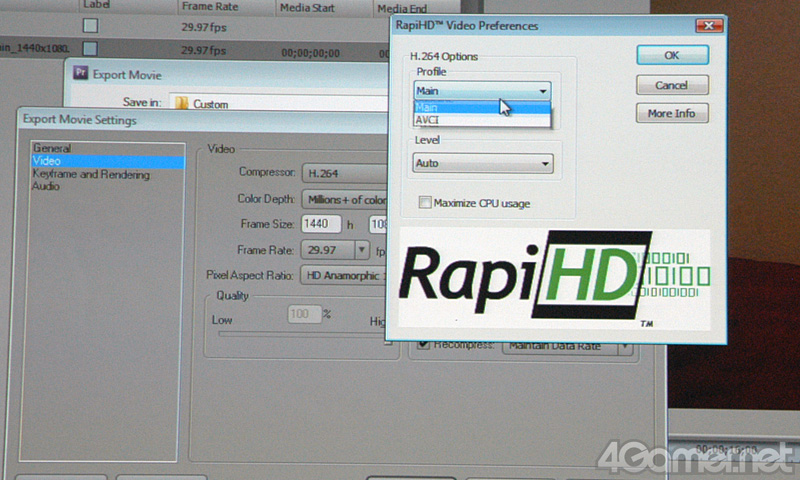The height and width of the screenshot is (480, 800).
Task: Enable the Maximize CPU usage checkbox
Action: pyautogui.click(x=425, y=203)
